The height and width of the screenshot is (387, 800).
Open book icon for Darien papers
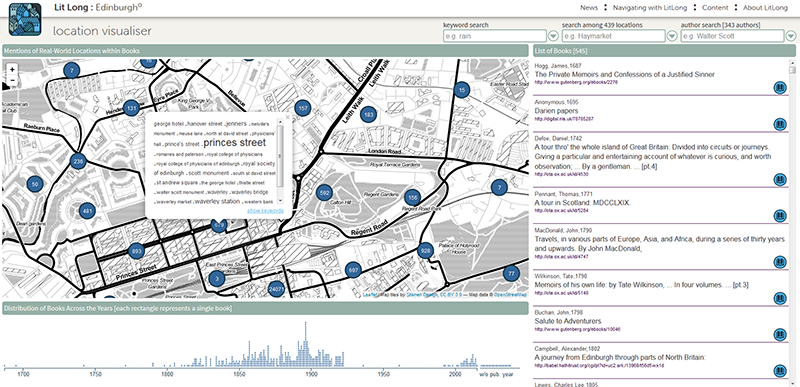780,124
